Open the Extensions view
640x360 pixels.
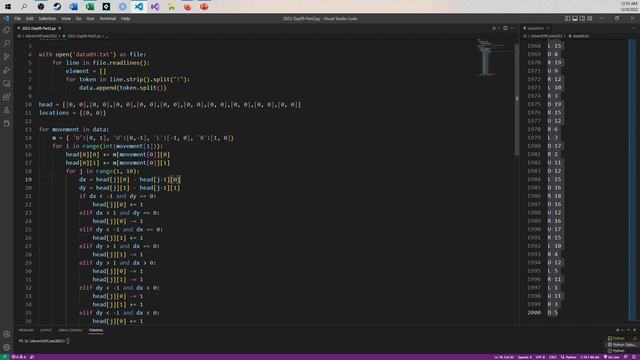(7, 97)
